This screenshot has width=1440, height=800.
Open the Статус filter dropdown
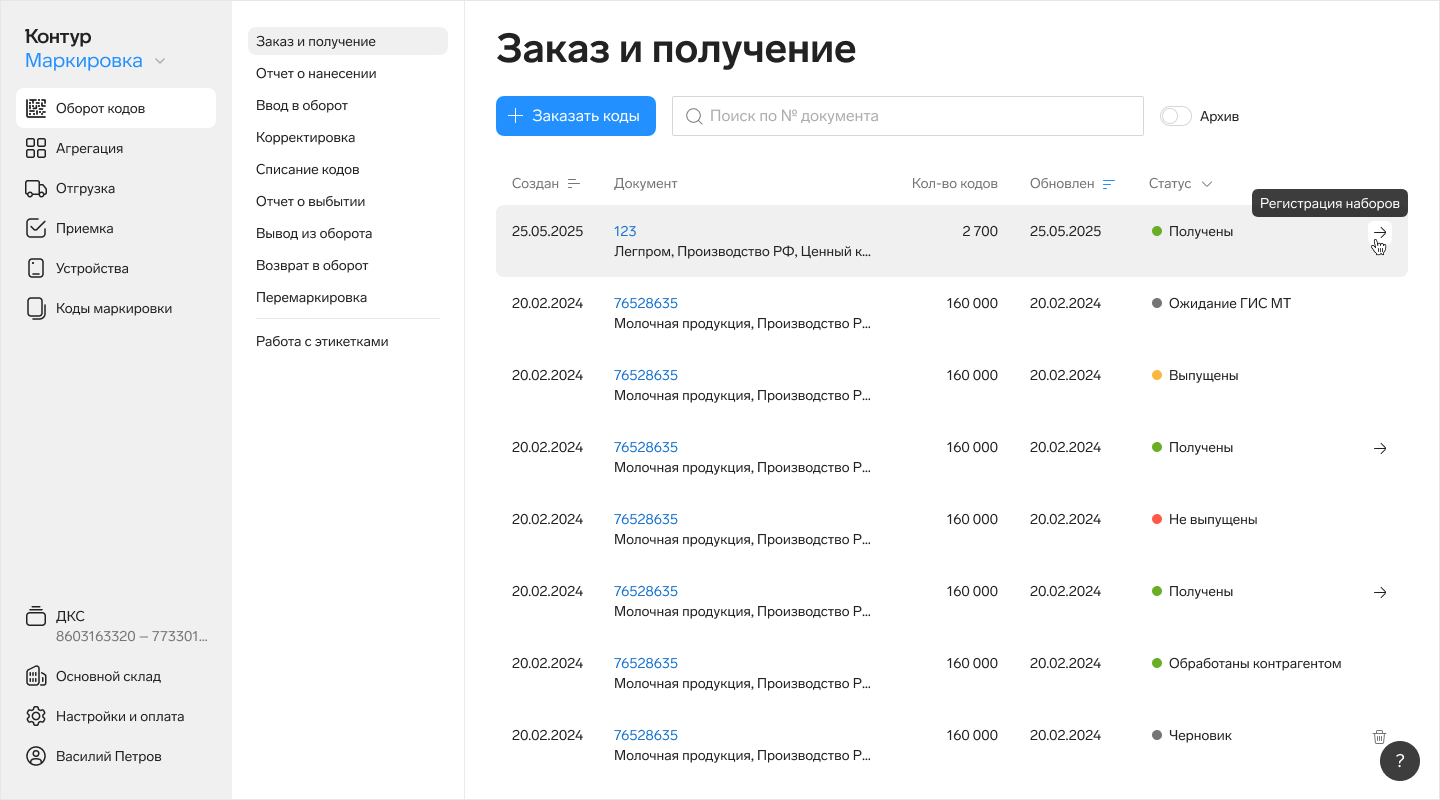click(1181, 184)
